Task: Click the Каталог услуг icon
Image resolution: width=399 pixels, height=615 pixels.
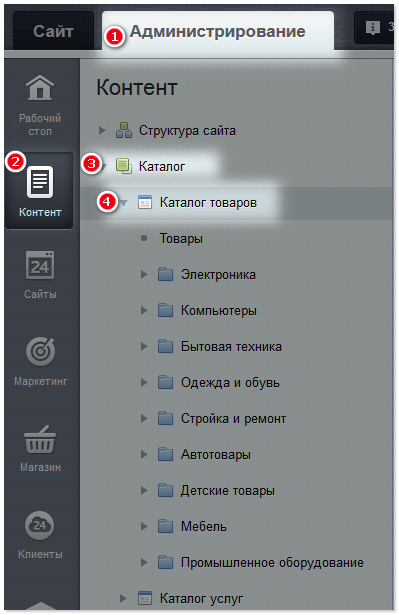Action: coord(145,598)
